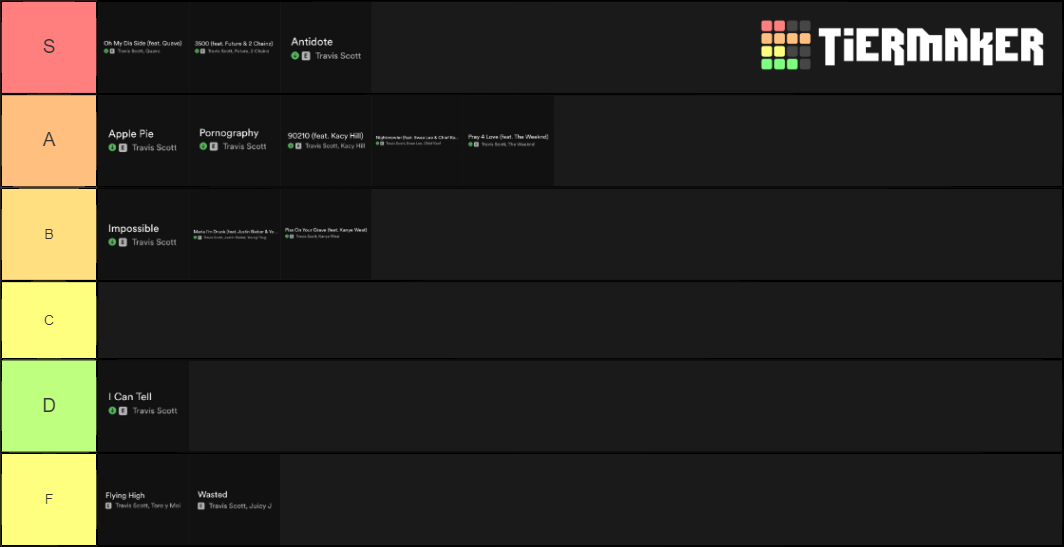1064x547 pixels.
Task: Select the yellow F tier label
Action: (49, 499)
